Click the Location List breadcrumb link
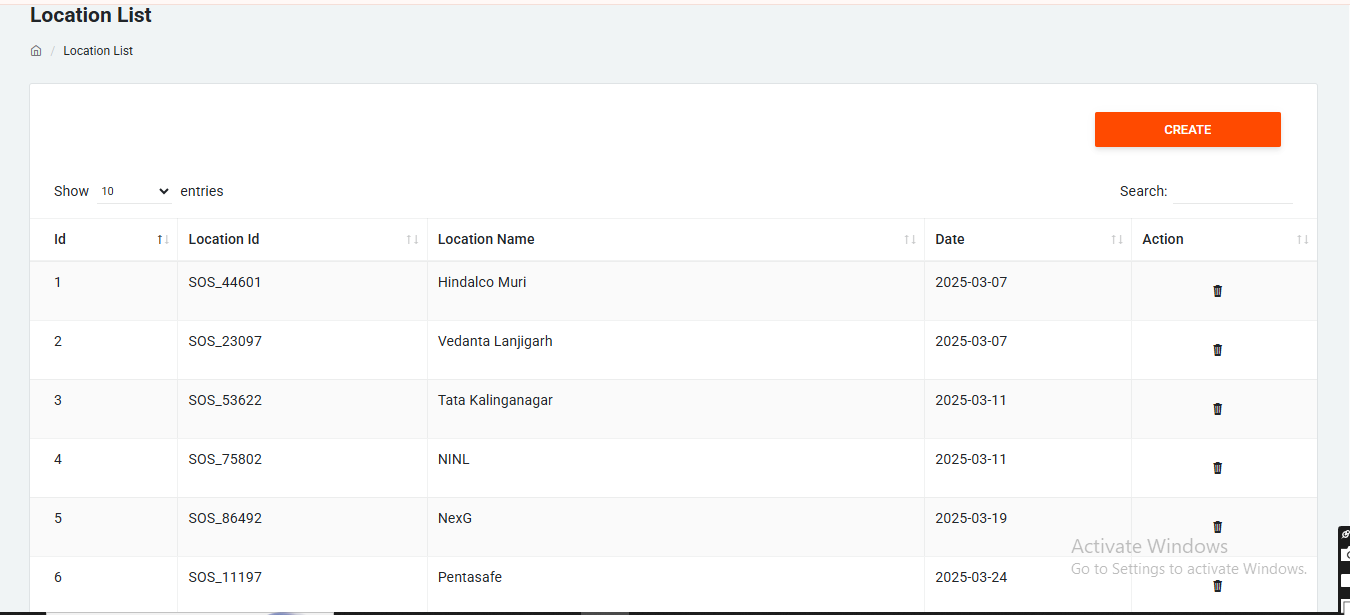This screenshot has height=615, width=1350. (98, 51)
